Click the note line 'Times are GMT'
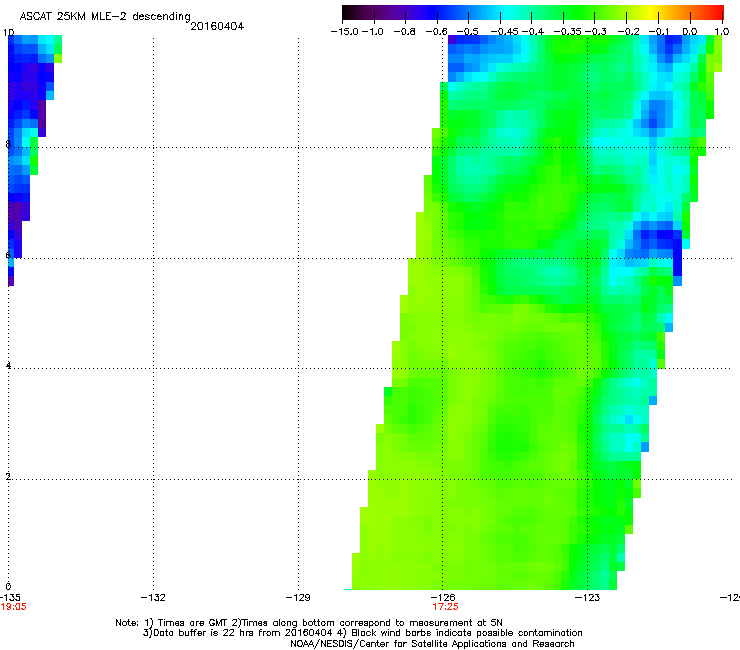The image size is (740, 650). point(192,623)
